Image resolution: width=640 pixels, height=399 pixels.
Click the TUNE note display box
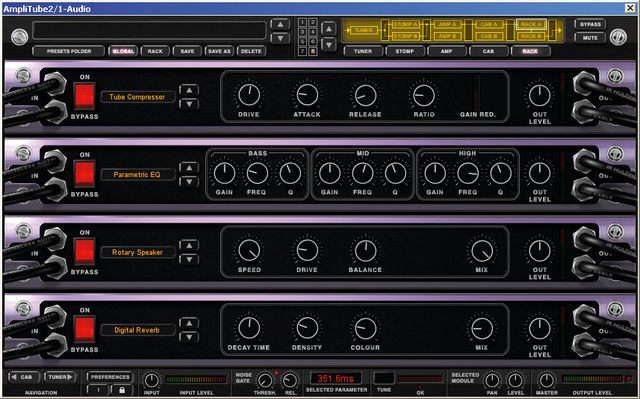point(384,378)
